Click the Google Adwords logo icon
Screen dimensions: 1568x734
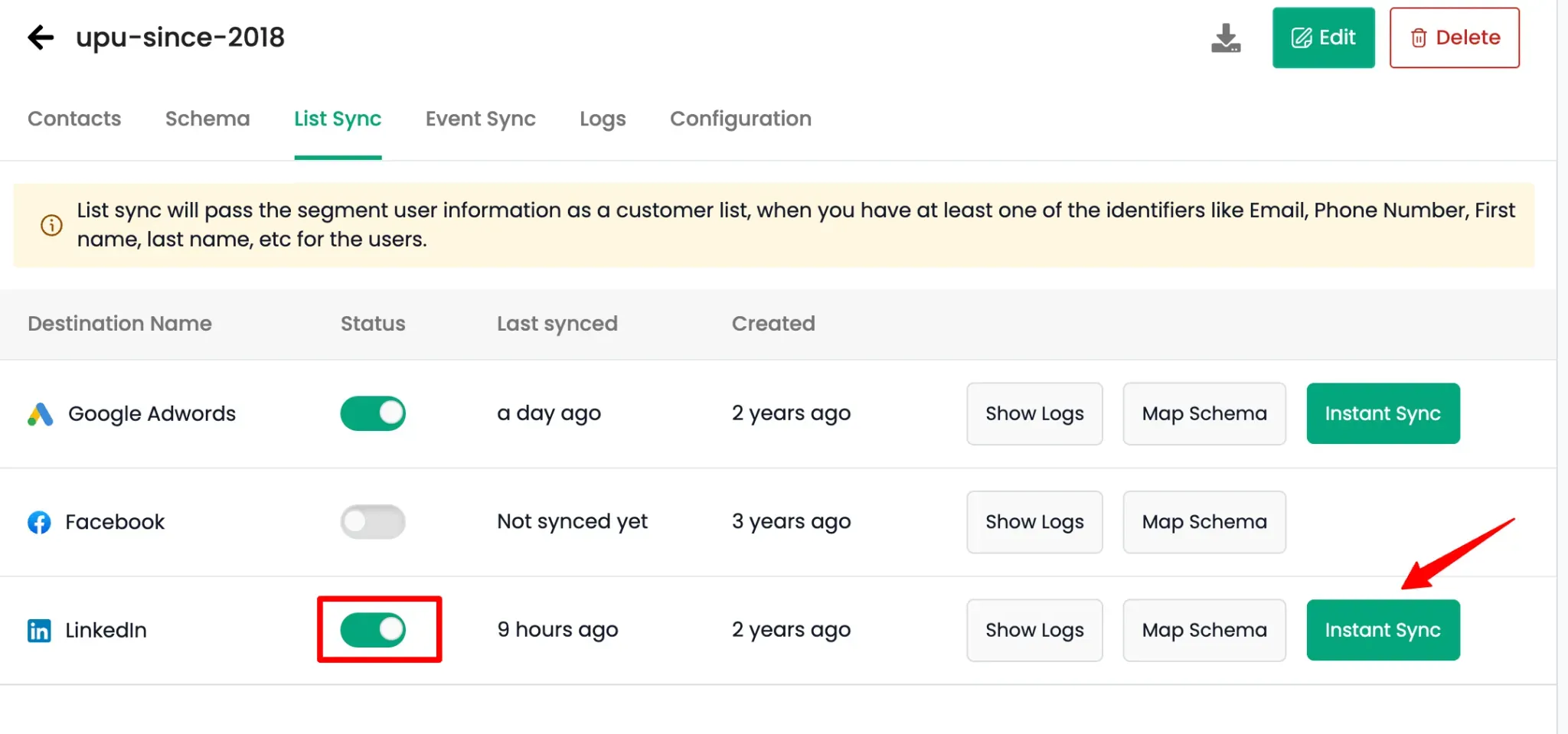(41, 414)
